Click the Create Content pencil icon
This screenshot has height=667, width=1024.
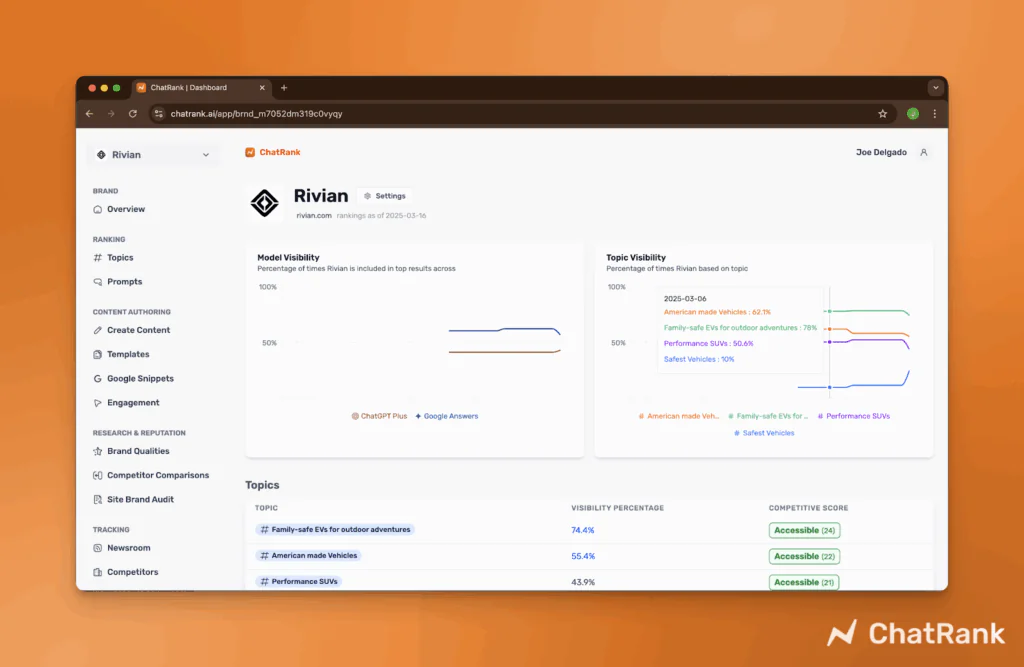click(98, 330)
